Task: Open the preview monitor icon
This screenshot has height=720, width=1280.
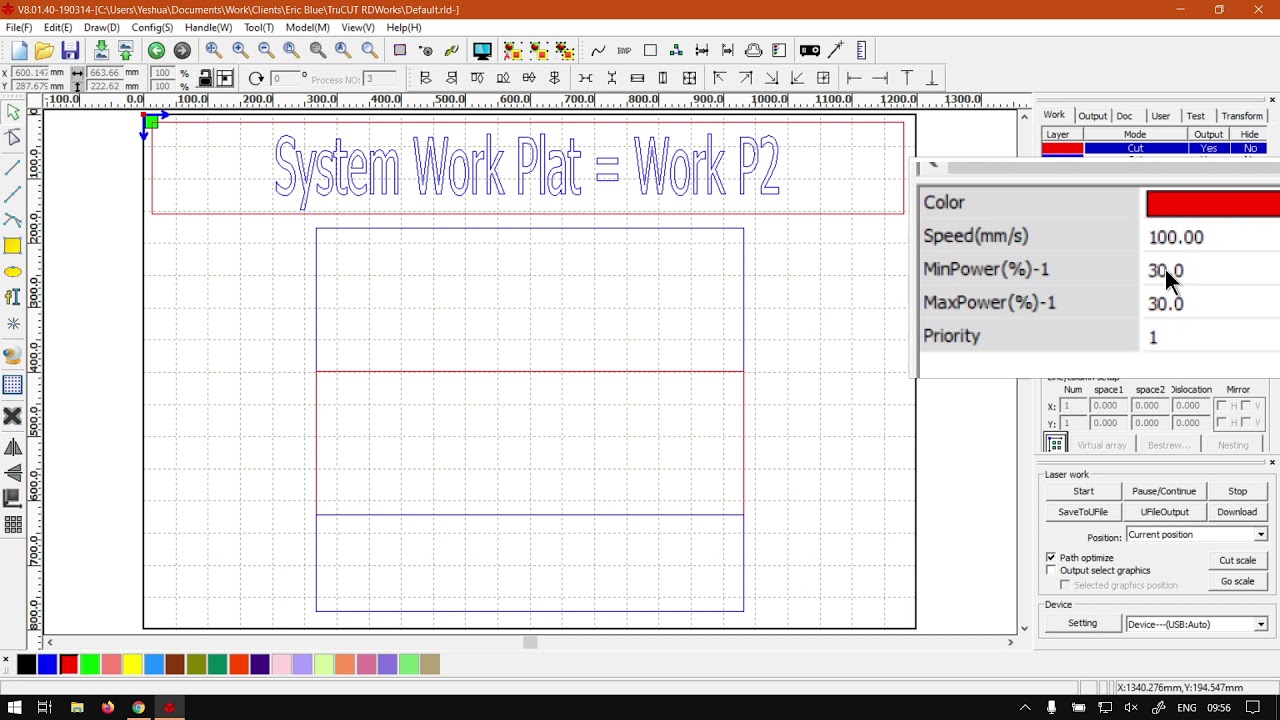Action: coord(482,51)
